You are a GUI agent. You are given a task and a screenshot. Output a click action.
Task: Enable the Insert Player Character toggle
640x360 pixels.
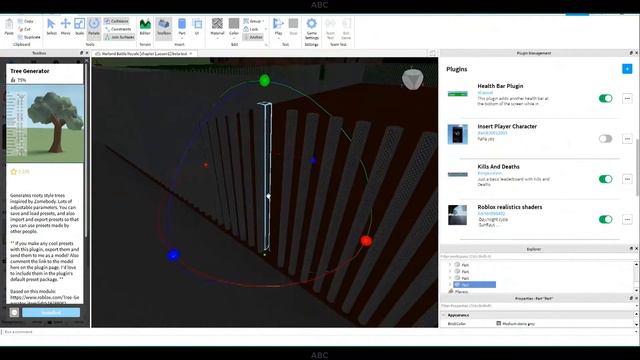point(605,139)
